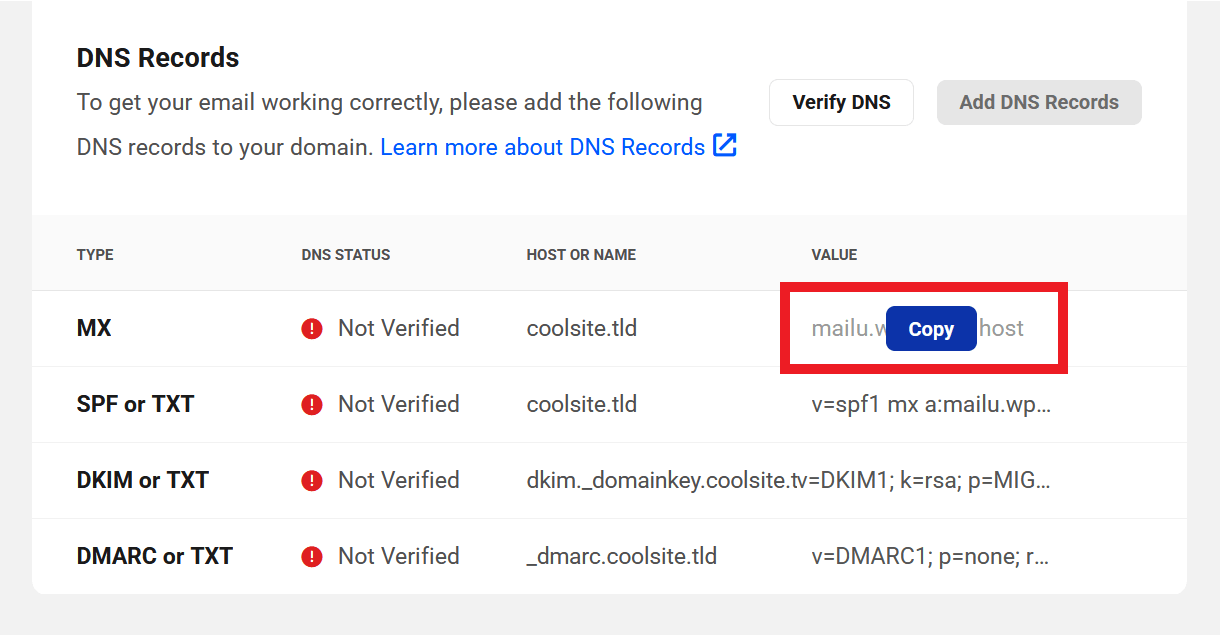Click the red warning icon in MX row
The image size is (1220, 635).
coord(312,329)
